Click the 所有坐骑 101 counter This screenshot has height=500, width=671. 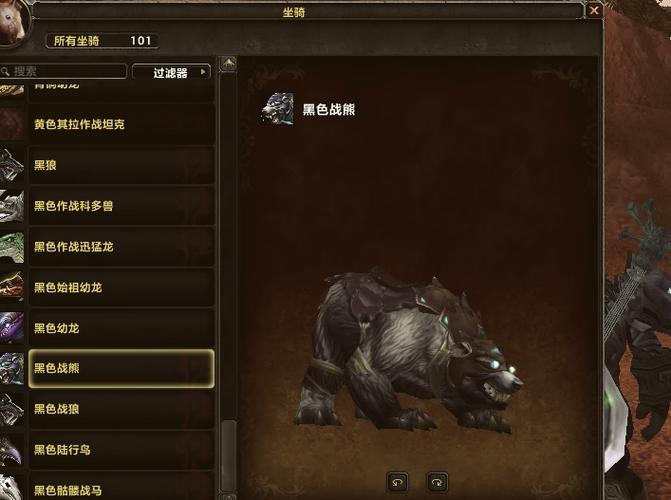point(102,41)
